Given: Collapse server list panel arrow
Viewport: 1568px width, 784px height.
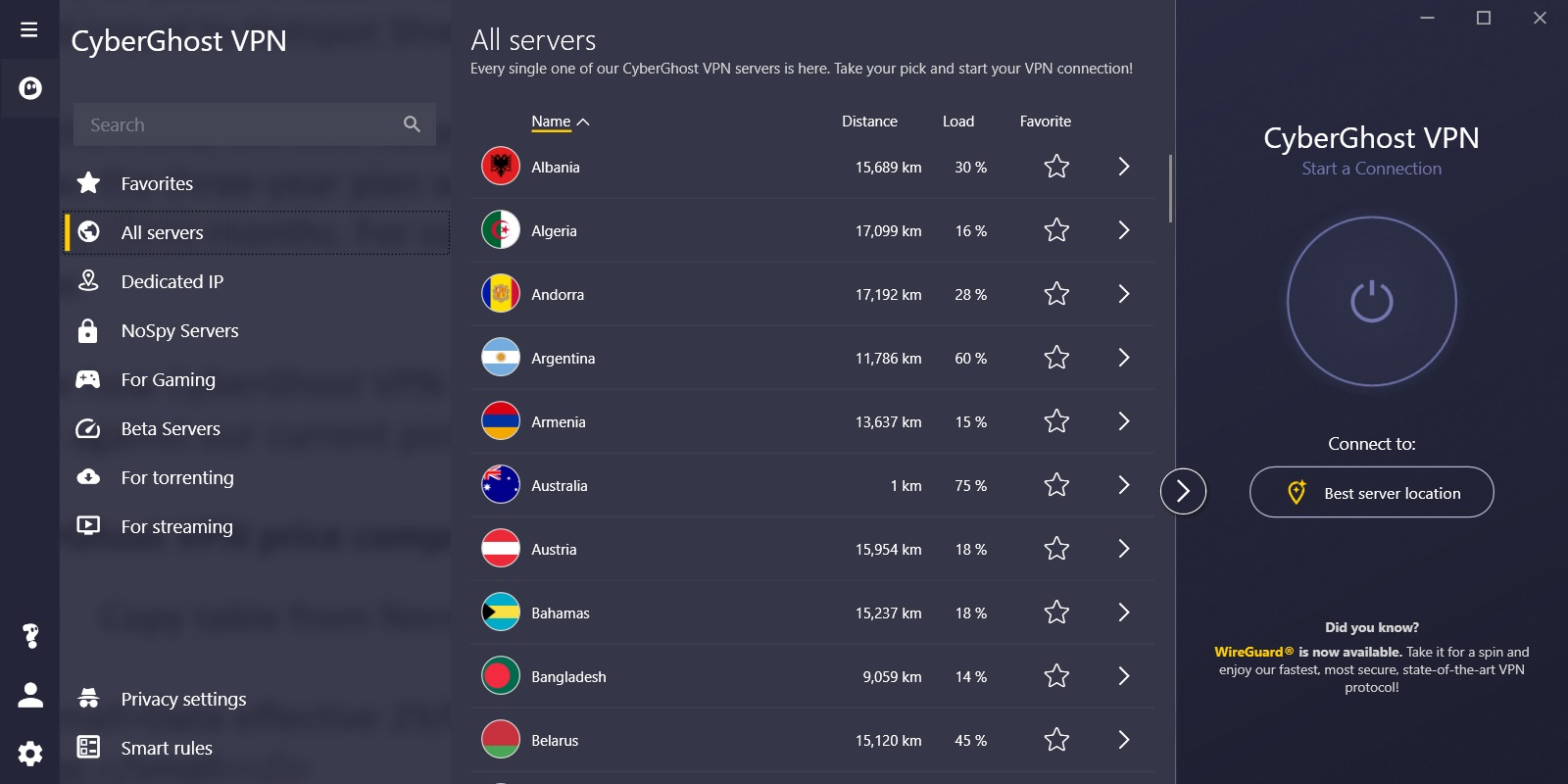Looking at the screenshot, I should 1183,491.
